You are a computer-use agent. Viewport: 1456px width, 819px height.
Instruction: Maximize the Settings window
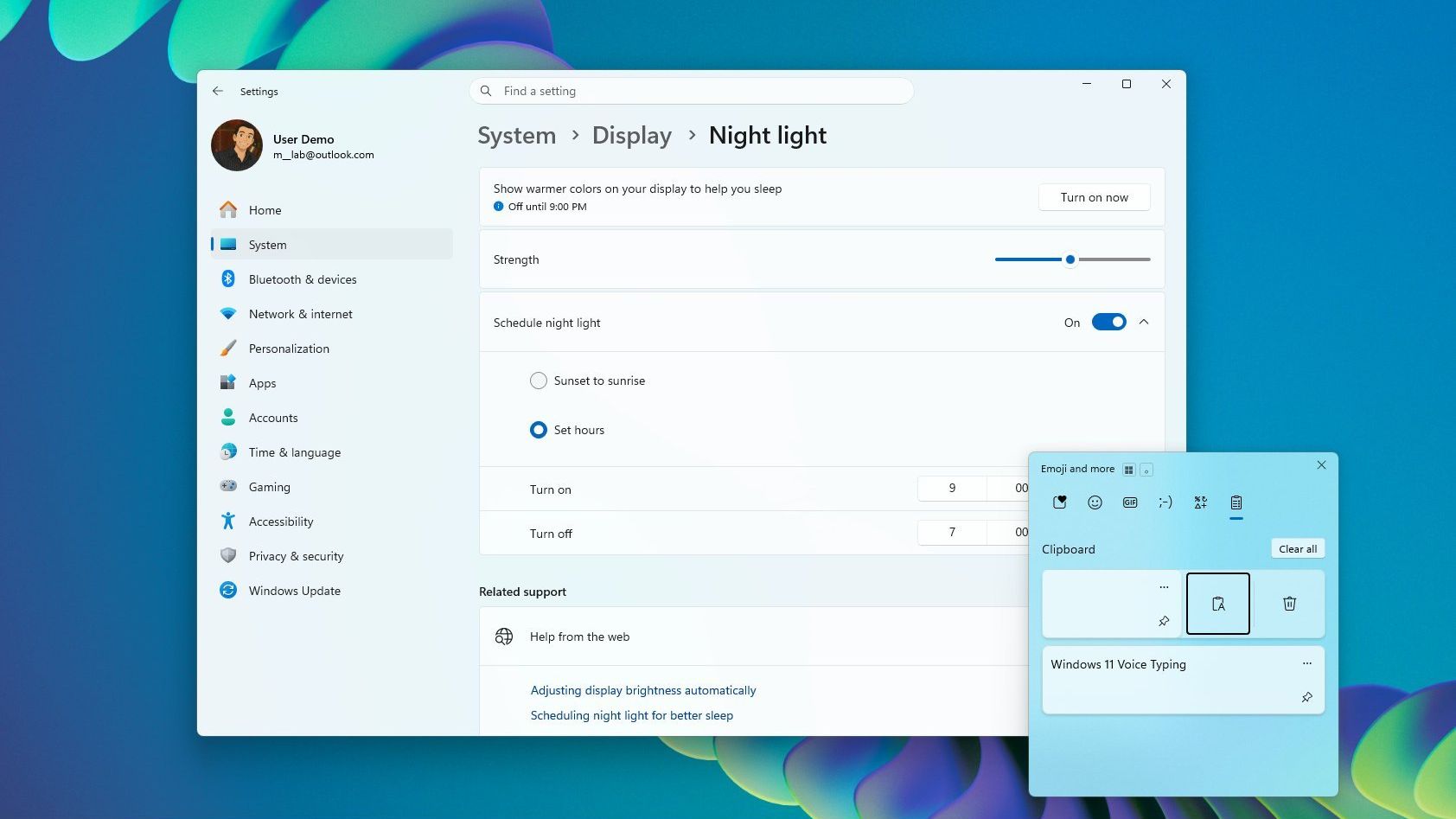[1127, 84]
